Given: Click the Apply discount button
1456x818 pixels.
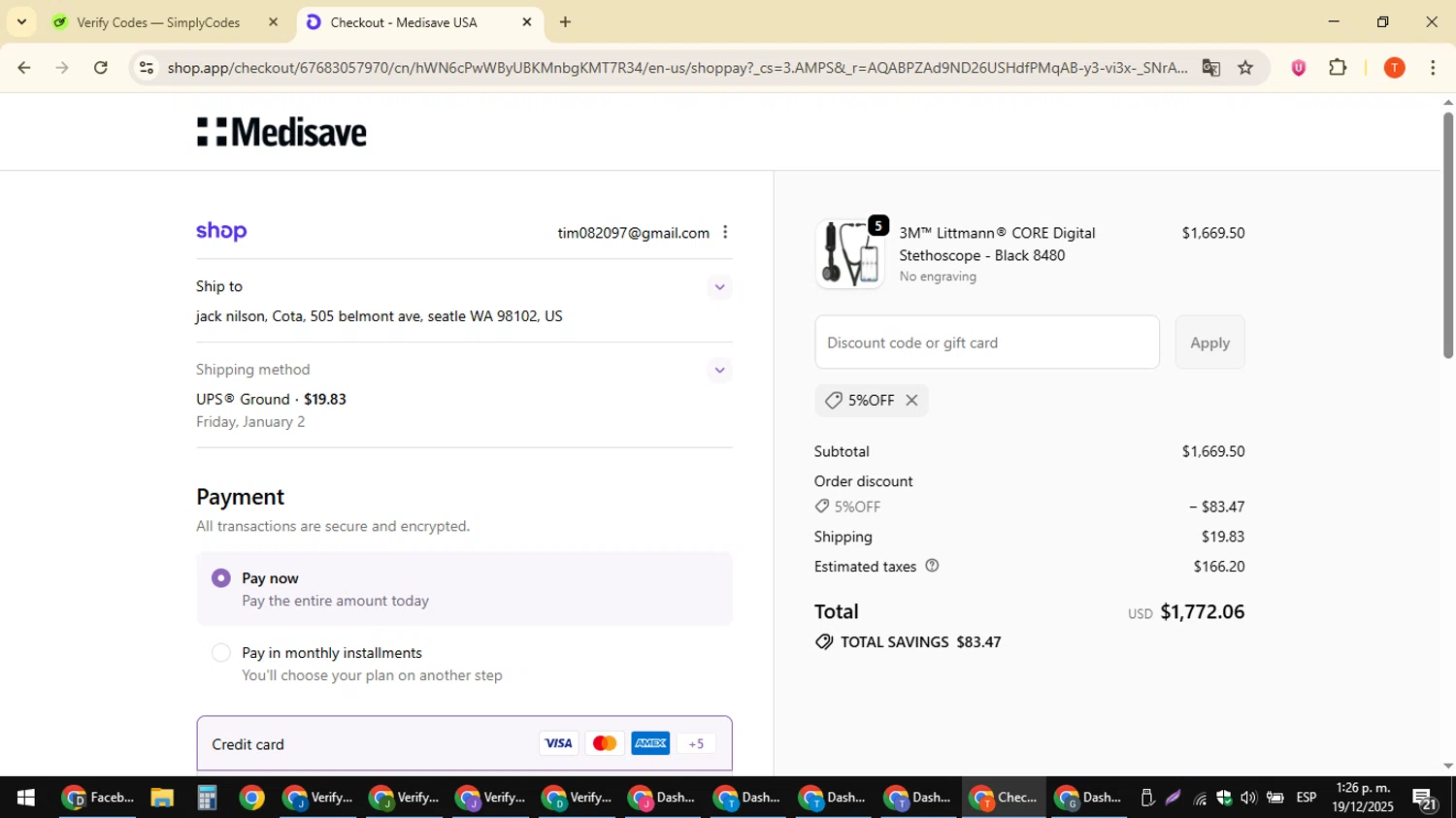Looking at the screenshot, I should coord(1209,343).
